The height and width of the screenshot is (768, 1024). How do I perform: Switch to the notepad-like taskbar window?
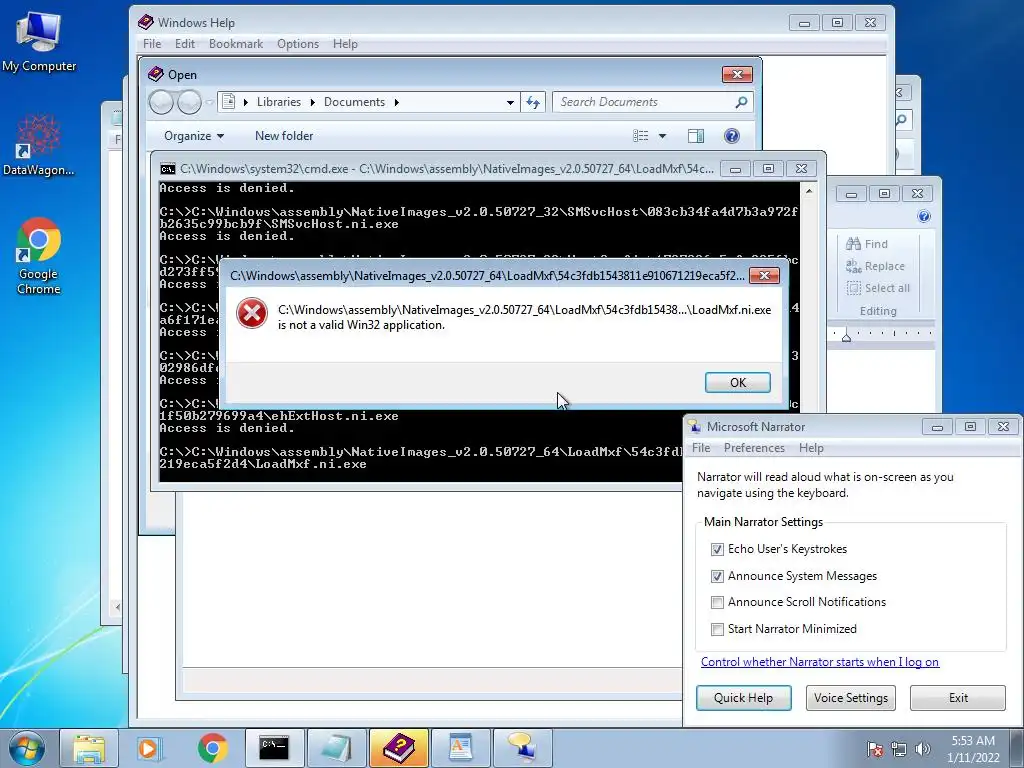[336, 748]
